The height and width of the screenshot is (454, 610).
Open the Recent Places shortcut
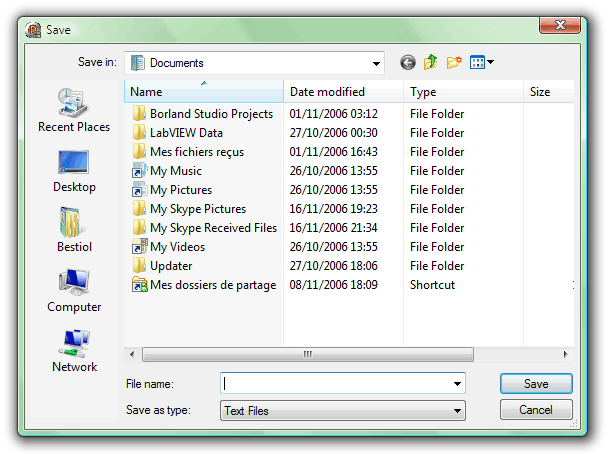click(74, 110)
